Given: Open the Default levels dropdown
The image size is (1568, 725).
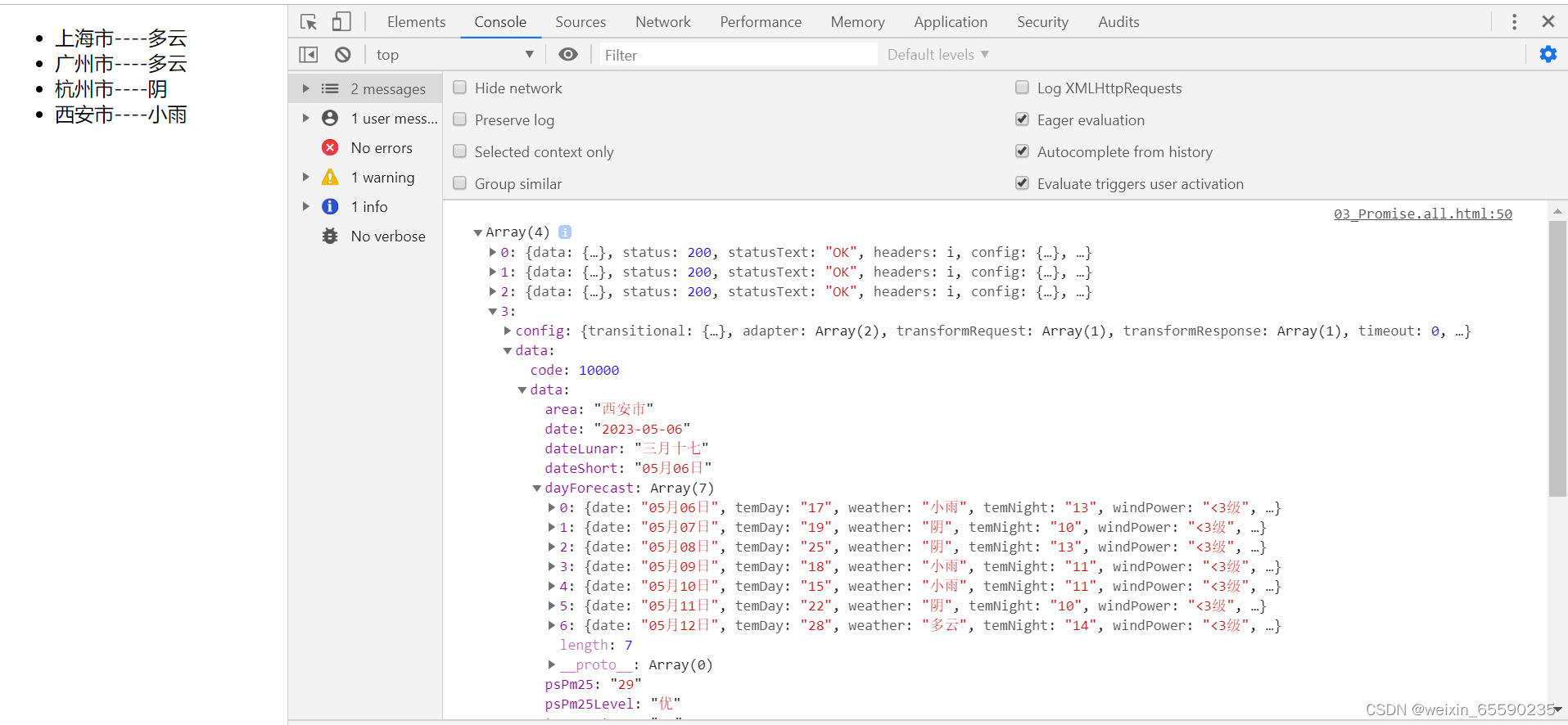Looking at the screenshot, I should 938,55.
